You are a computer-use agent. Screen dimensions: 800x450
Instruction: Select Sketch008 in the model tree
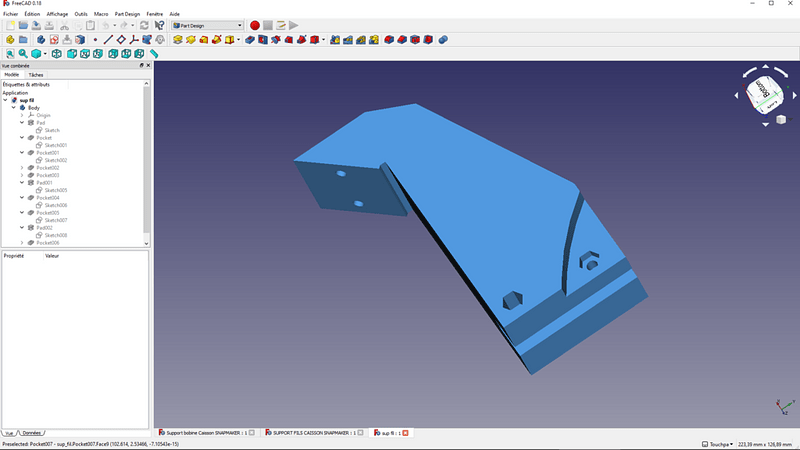pyautogui.click(x=56, y=236)
